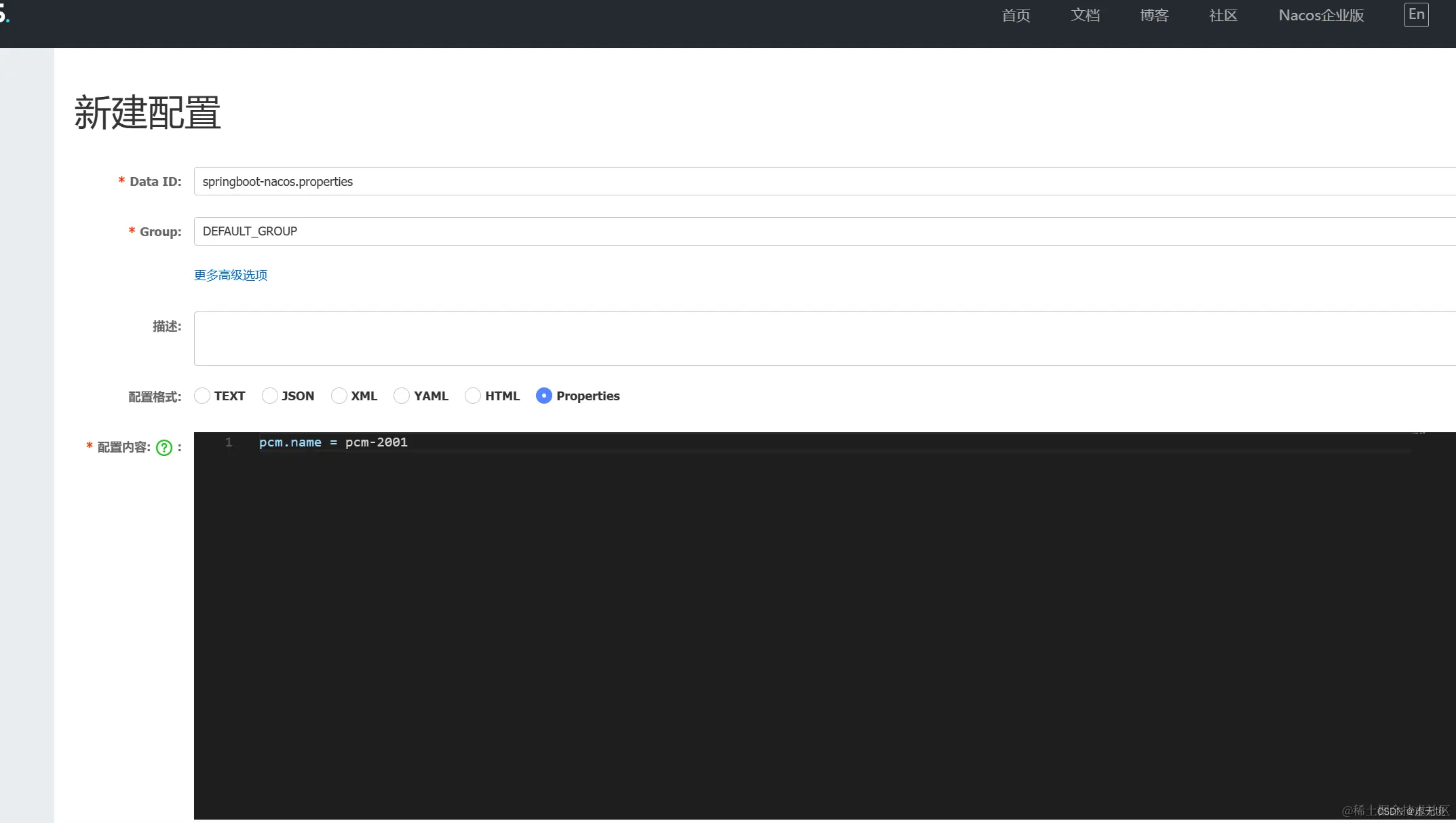The width and height of the screenshot is (1456, 823).
Task: Select the TEXT format radio button
Action: 202,396
